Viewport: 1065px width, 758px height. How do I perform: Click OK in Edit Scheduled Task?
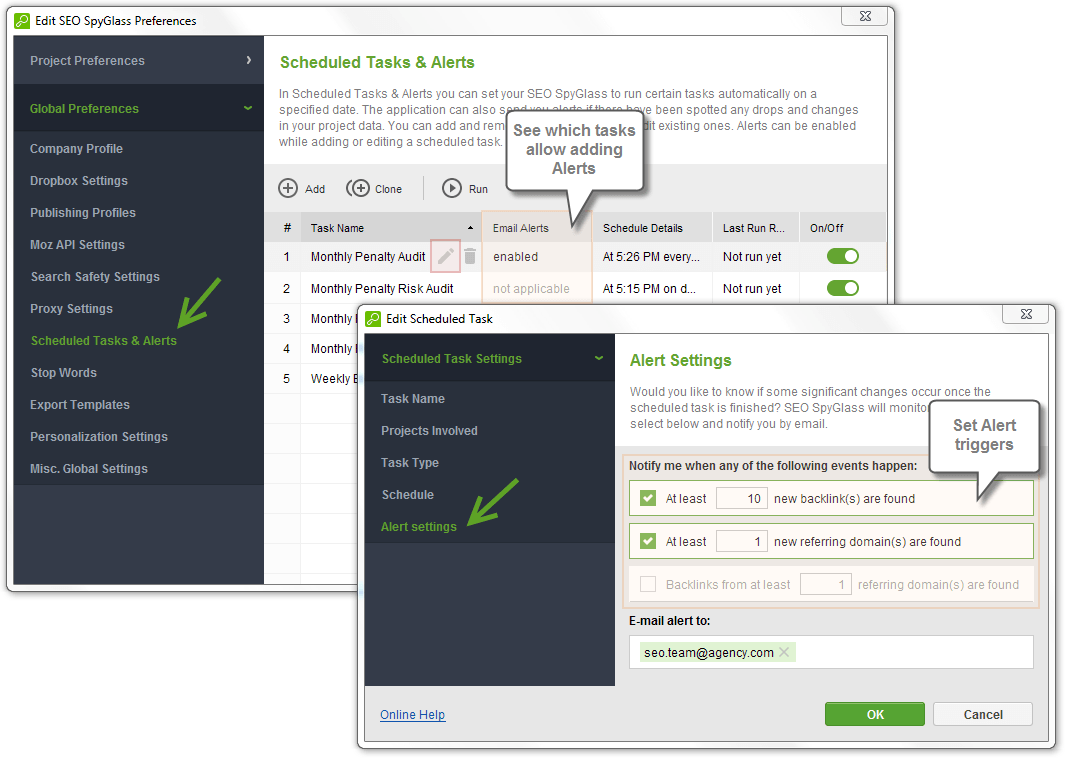click(x=875, y=714)
